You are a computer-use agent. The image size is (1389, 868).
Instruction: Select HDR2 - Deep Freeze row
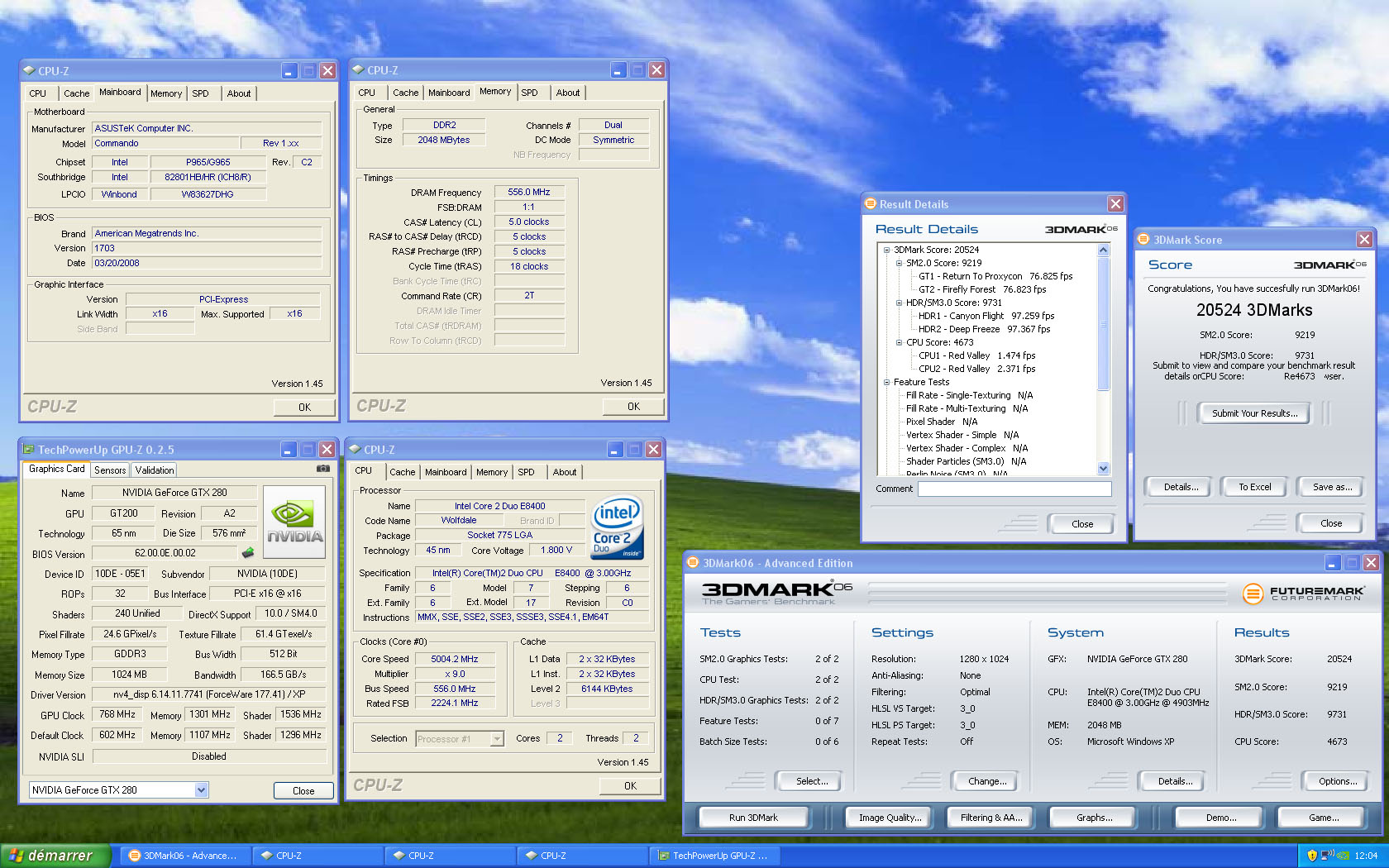(x=984, y=329)
